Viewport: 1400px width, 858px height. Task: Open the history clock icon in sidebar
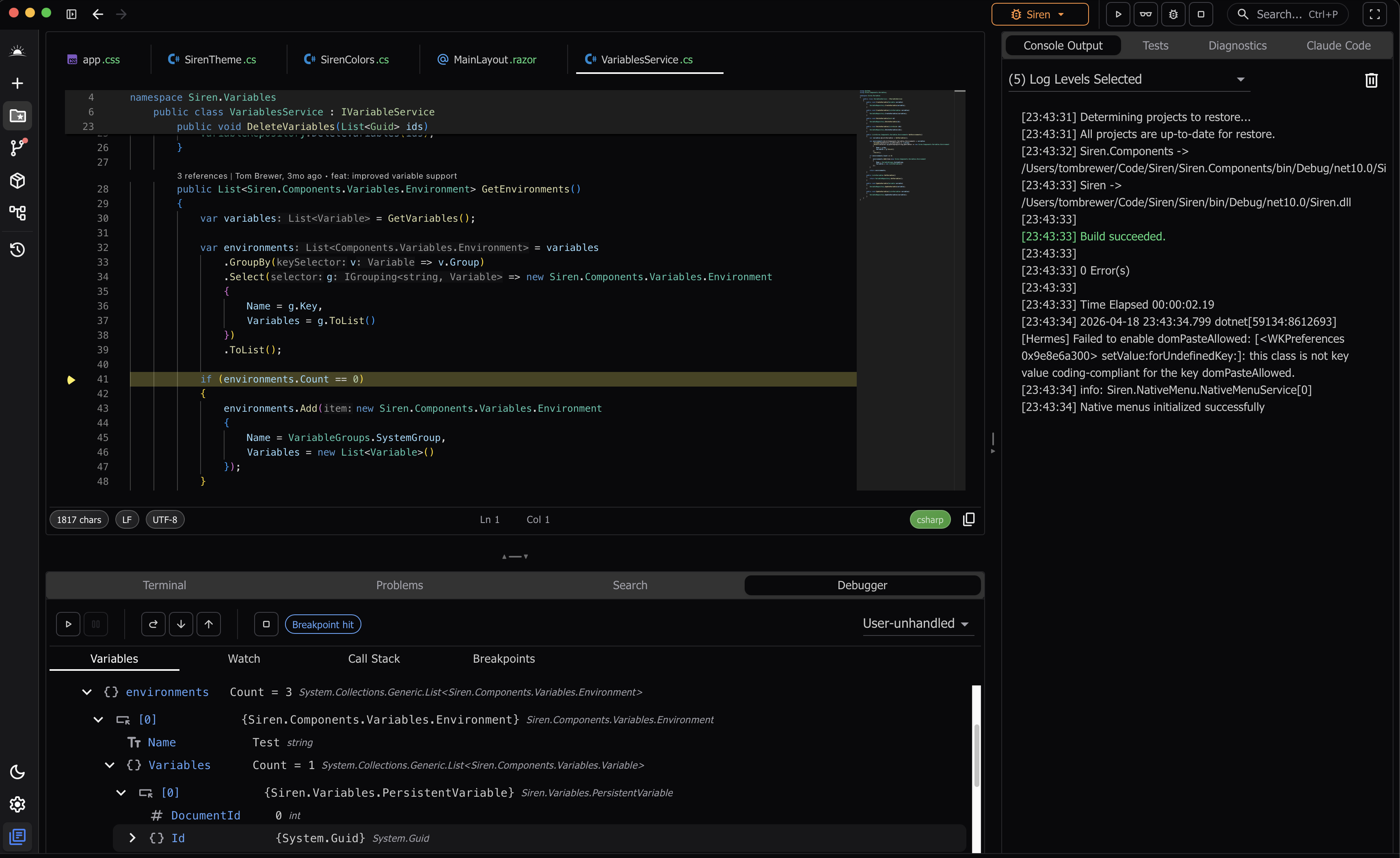(17, 249)
